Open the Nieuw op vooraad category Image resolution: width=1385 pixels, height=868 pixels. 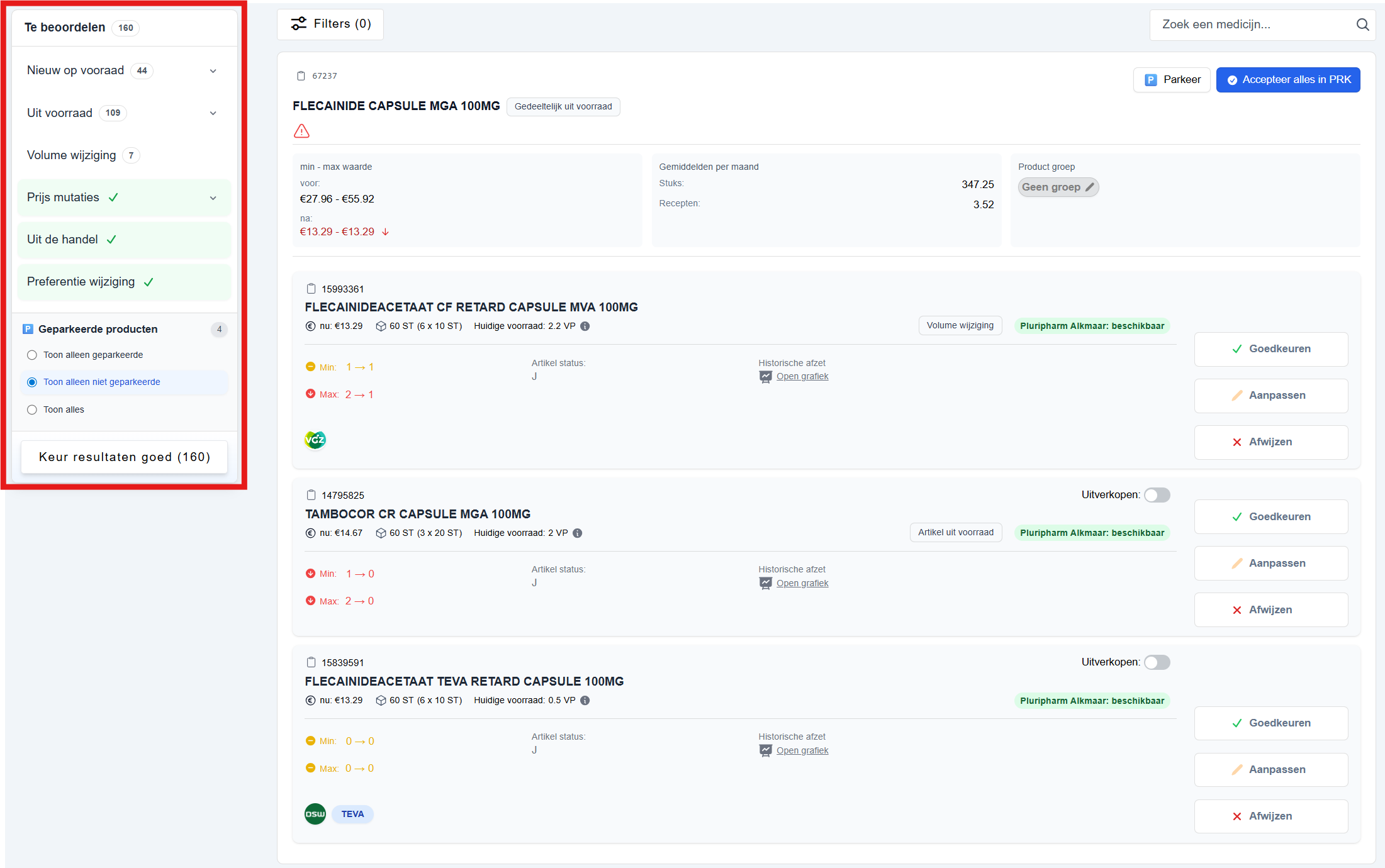124,71
